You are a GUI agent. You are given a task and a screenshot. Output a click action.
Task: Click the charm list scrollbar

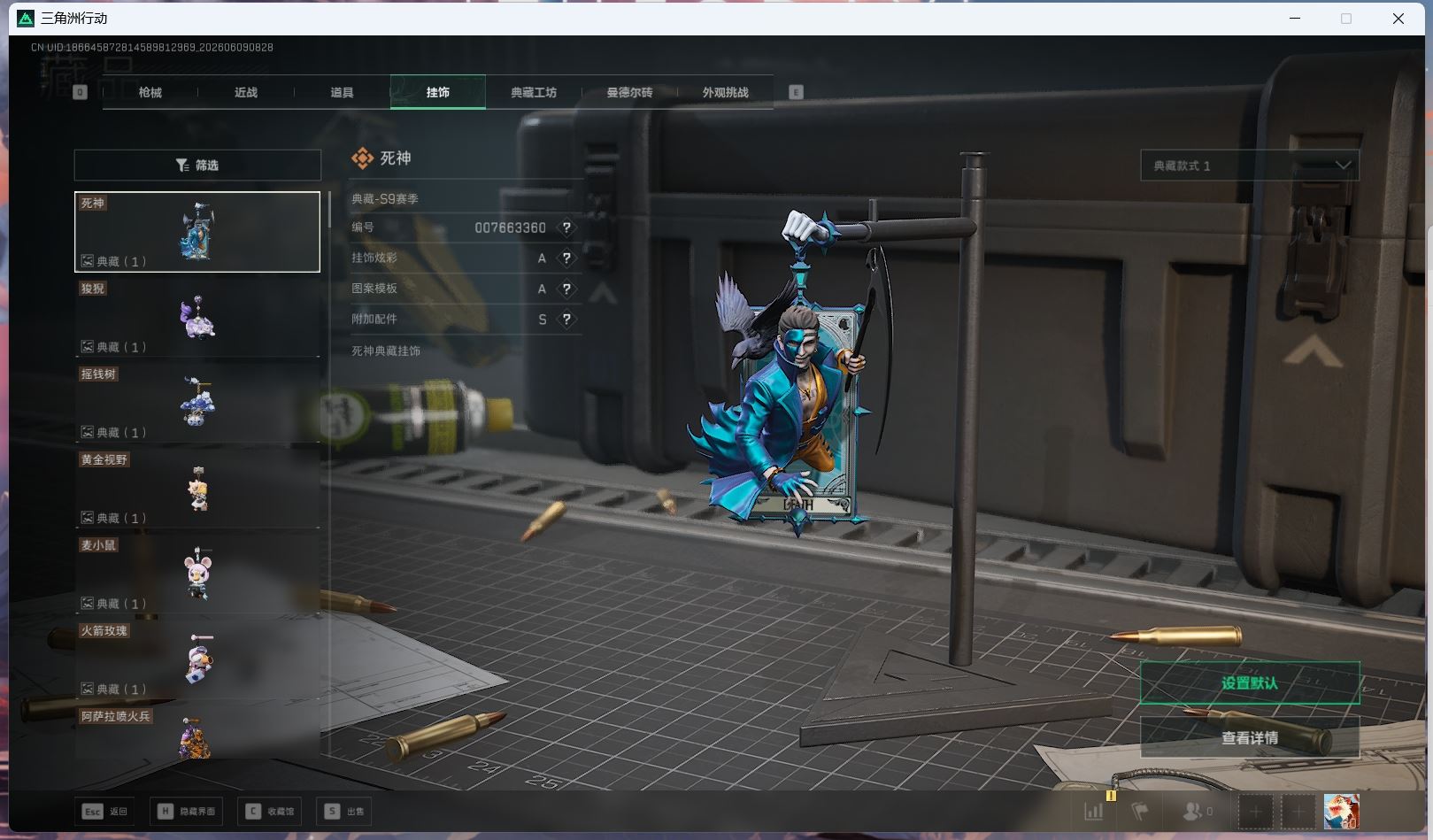point(329,209)
